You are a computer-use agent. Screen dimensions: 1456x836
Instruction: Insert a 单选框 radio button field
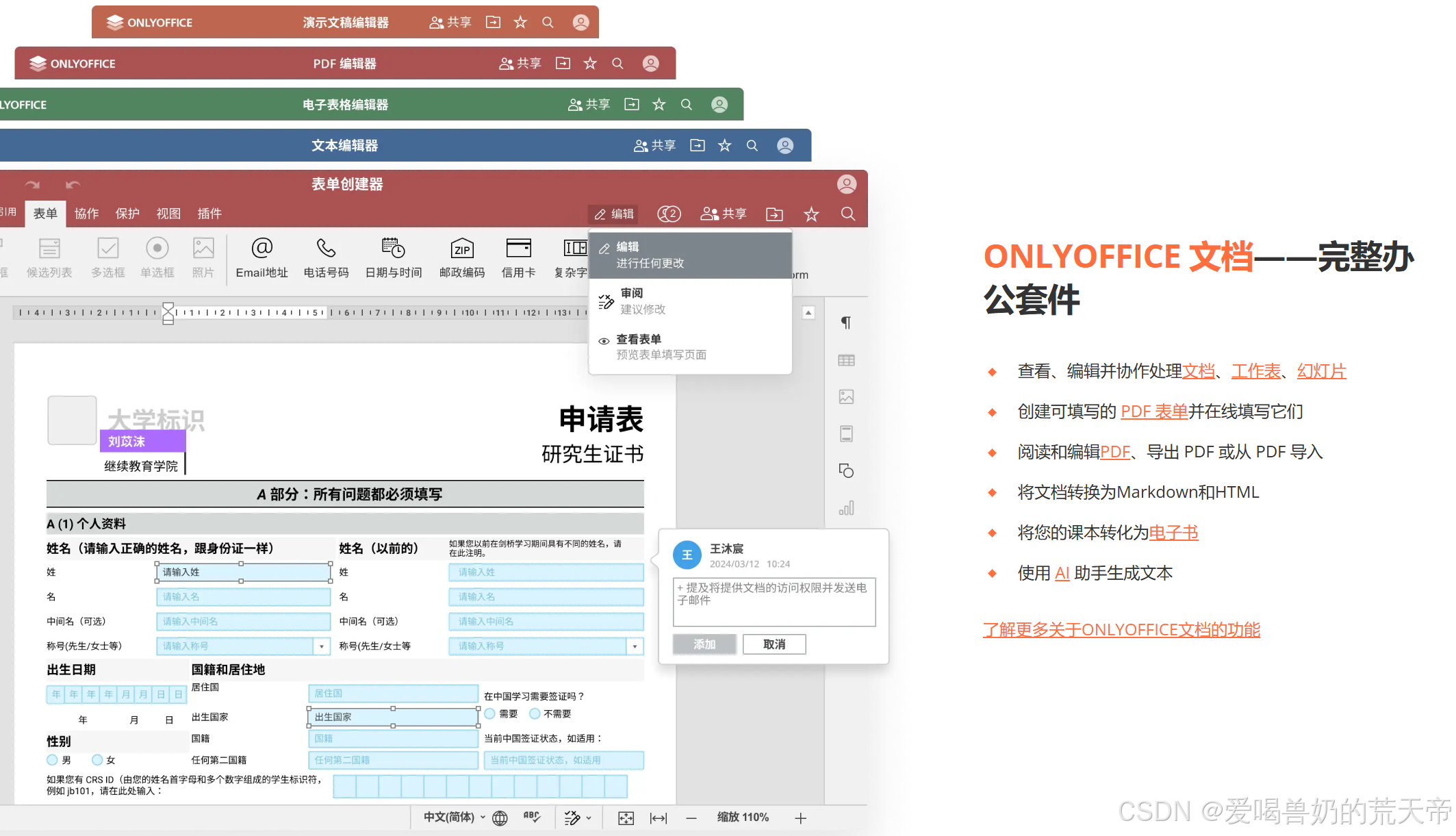(157, 257)
